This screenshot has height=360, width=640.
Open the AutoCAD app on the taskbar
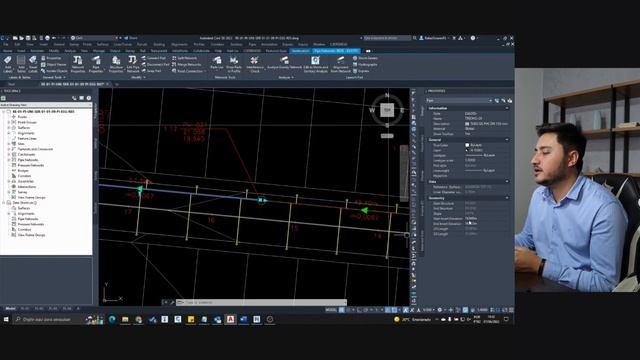[230, 319]
